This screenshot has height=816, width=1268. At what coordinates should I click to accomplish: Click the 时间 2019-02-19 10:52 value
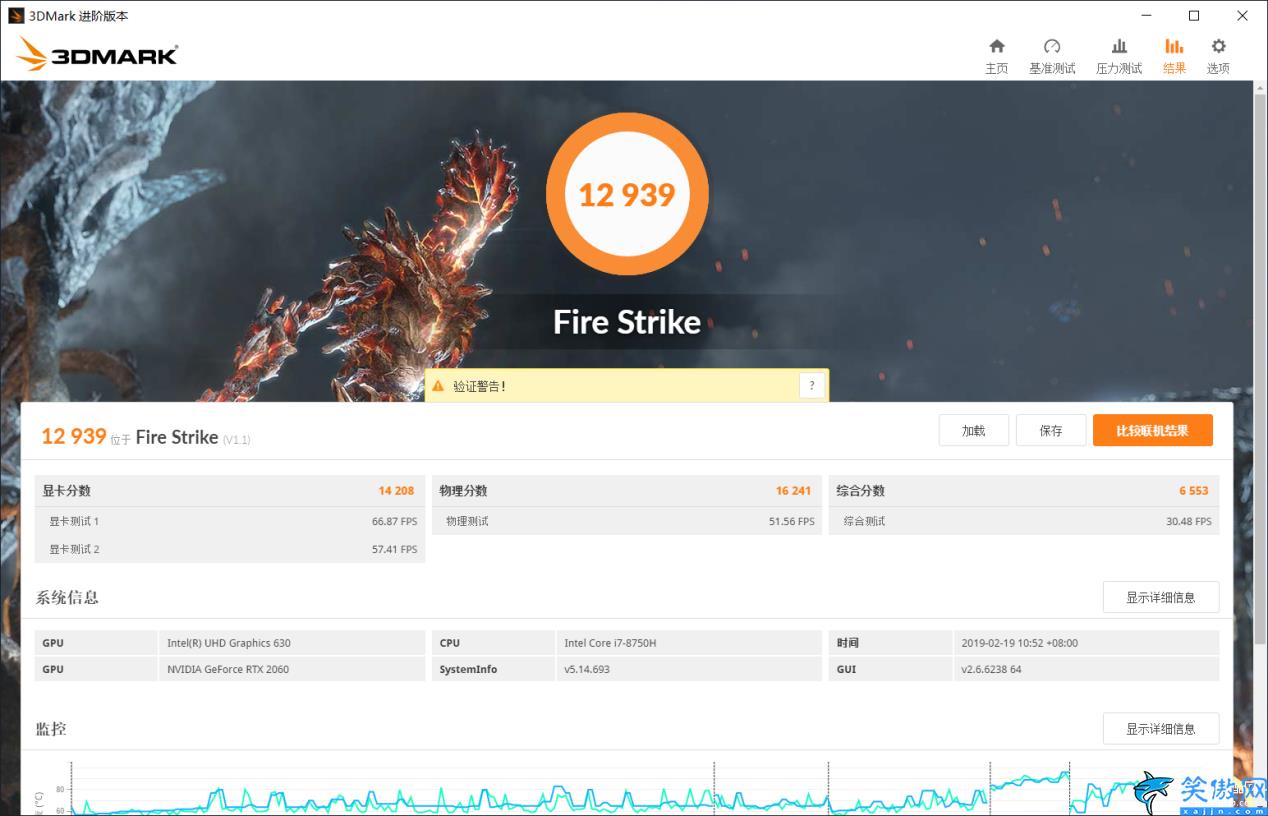point(1086,643)
